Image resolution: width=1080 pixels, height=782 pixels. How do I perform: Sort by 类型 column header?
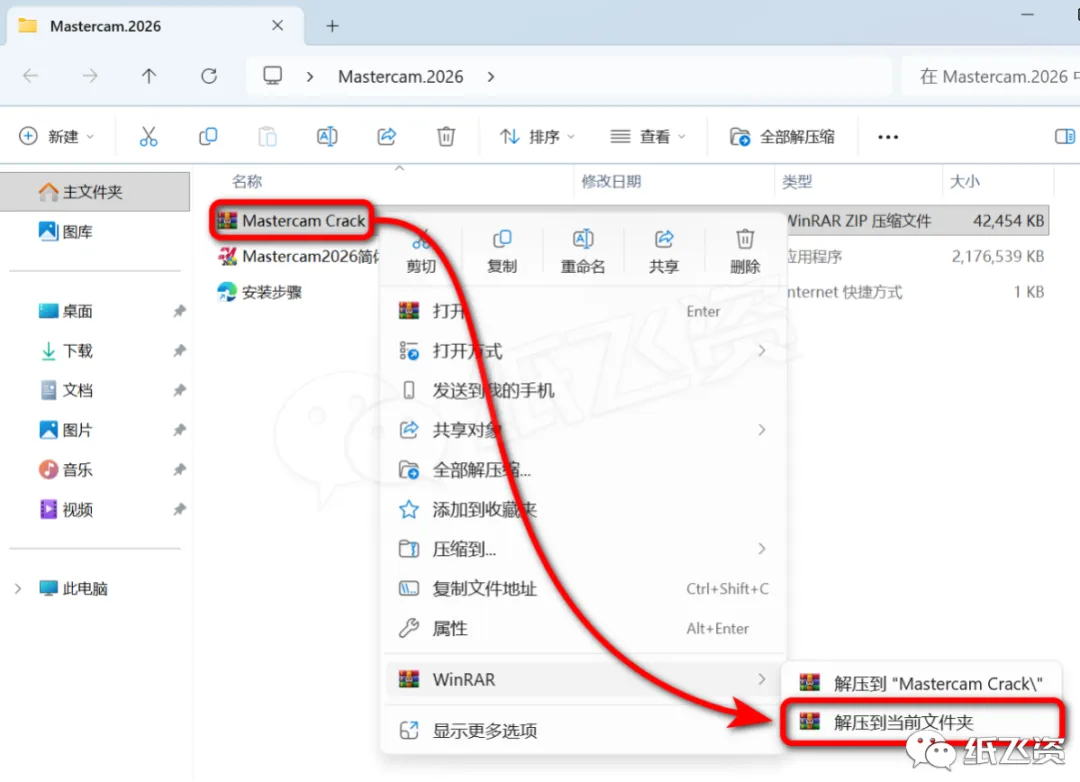click(x=798, y=182)
